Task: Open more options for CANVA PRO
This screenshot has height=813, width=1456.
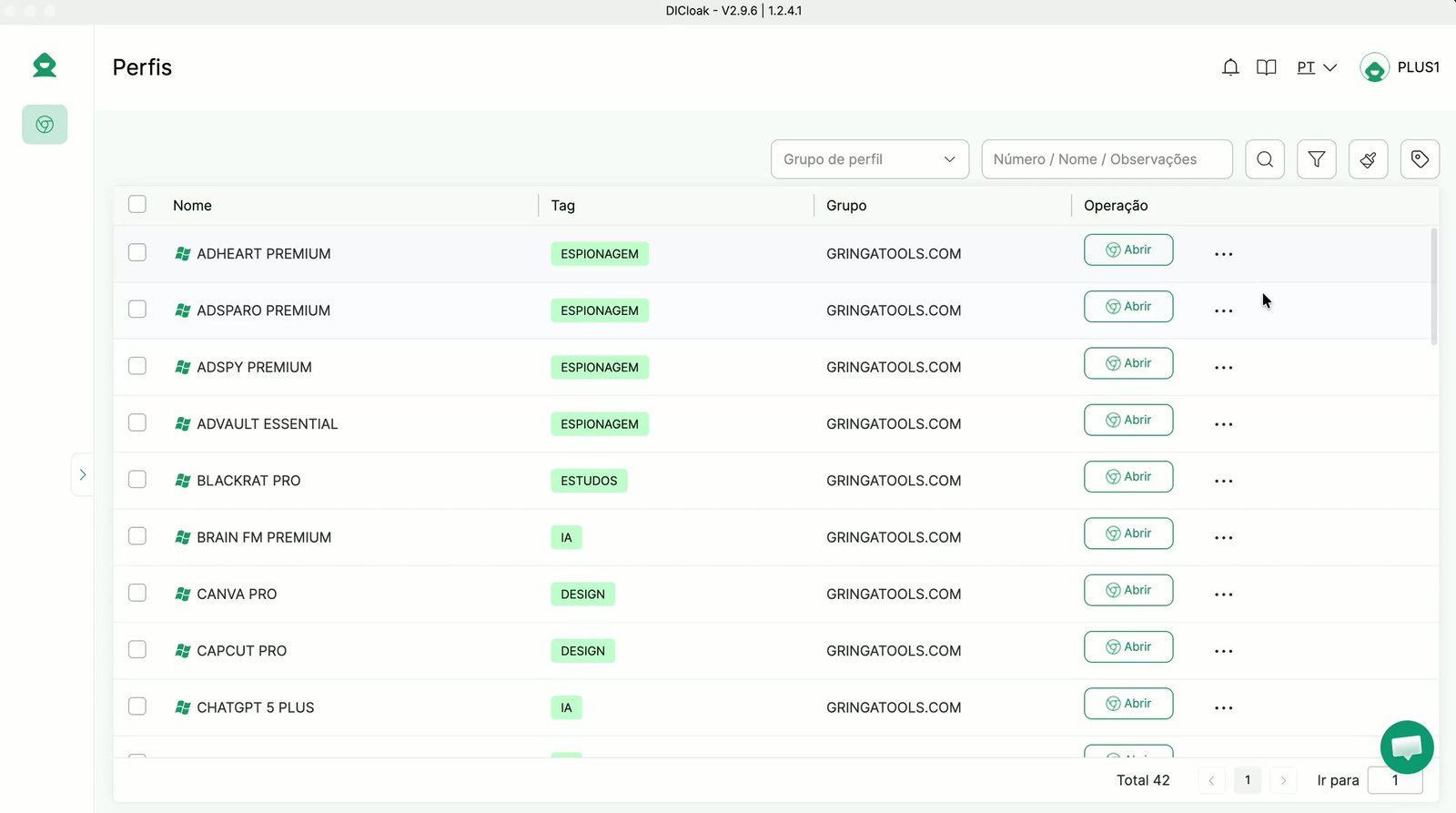Action: tap(1224, 595)
